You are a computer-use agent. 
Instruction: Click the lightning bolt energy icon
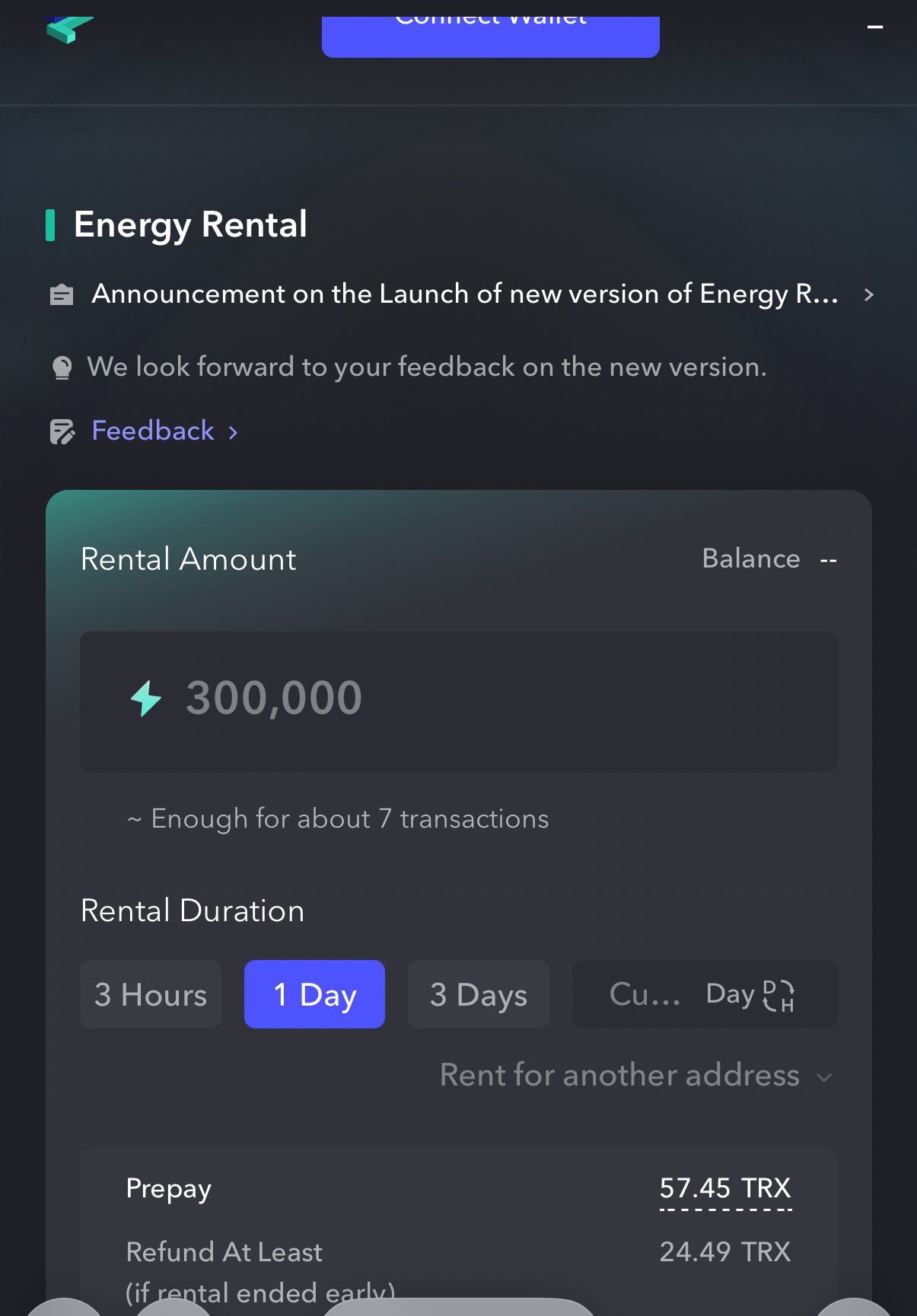pyautogui.click(x=145, y=698)
